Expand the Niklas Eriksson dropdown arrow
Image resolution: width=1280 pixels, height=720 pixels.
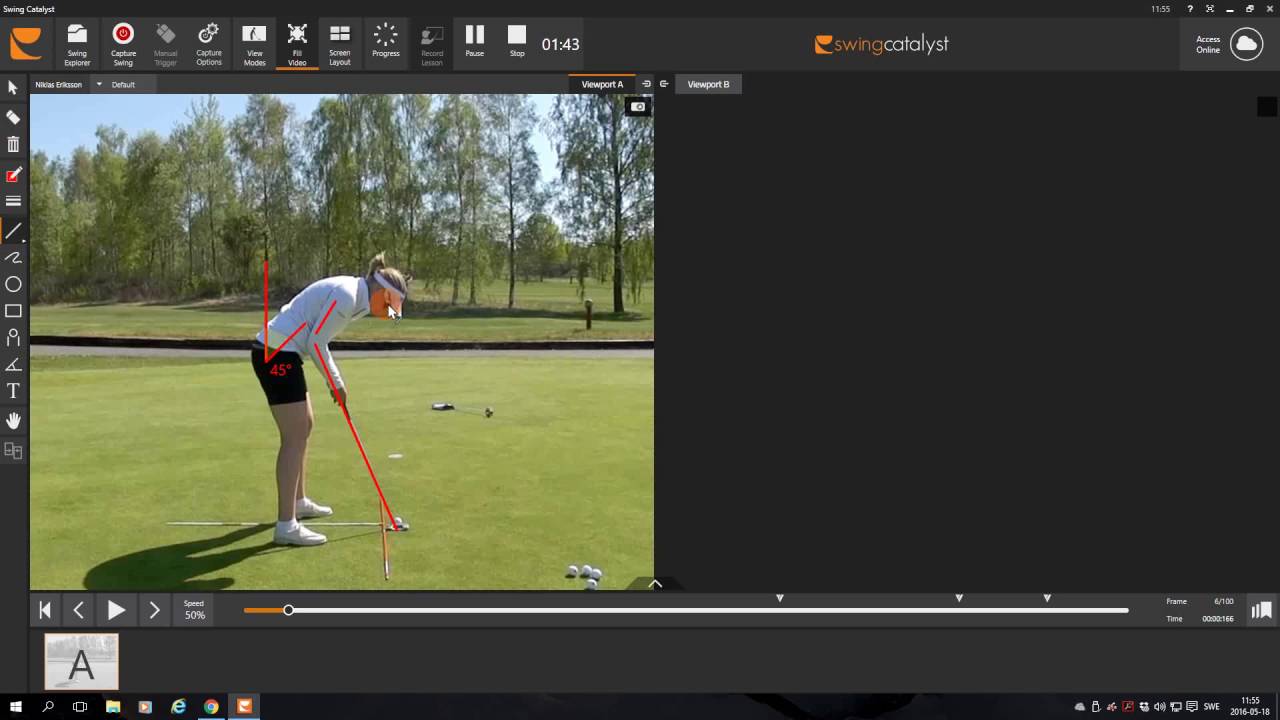pyautogui.click(x=99, y=85)
